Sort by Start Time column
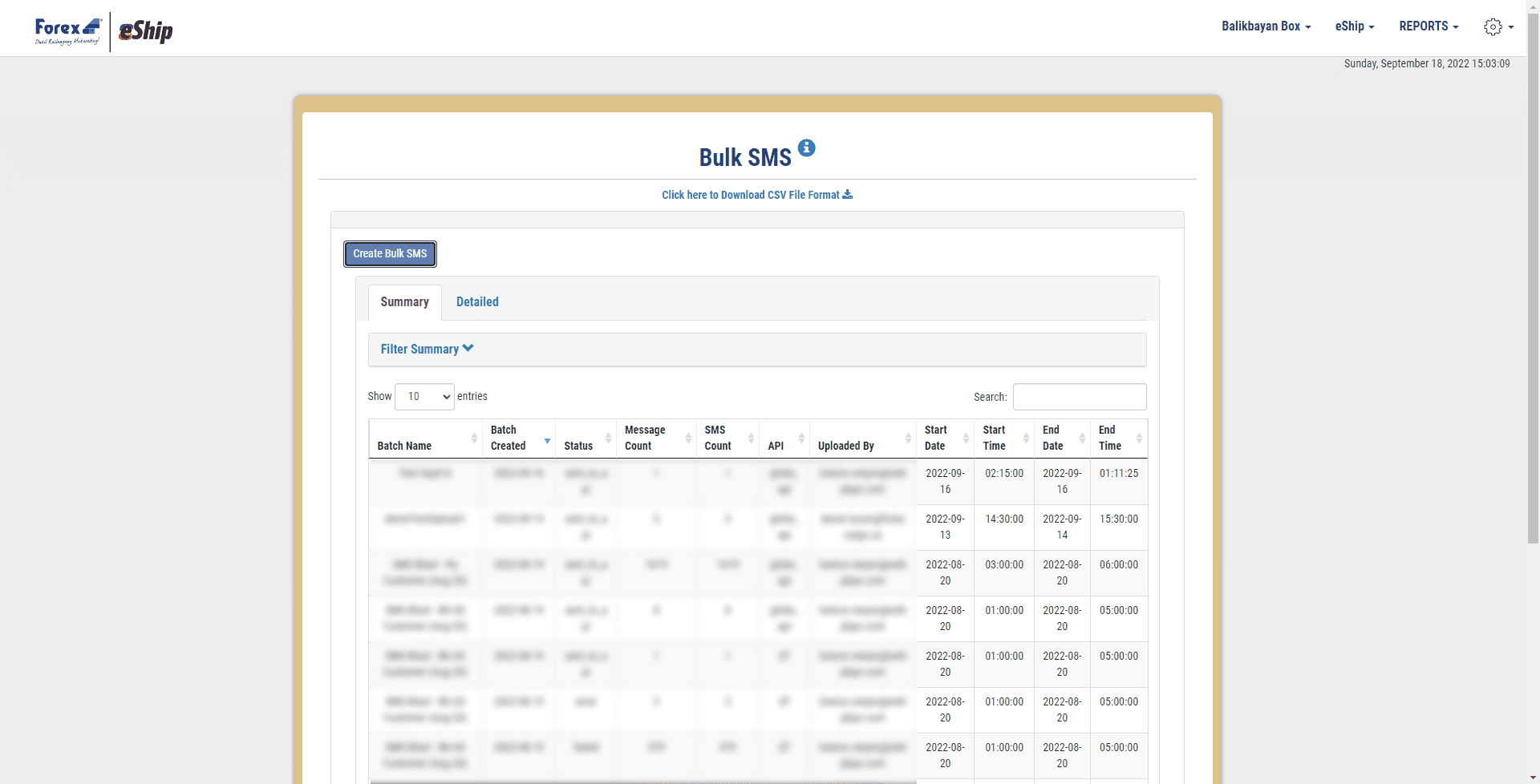The width and height of the screenshot is (1540, 784). coord(1004,438)
